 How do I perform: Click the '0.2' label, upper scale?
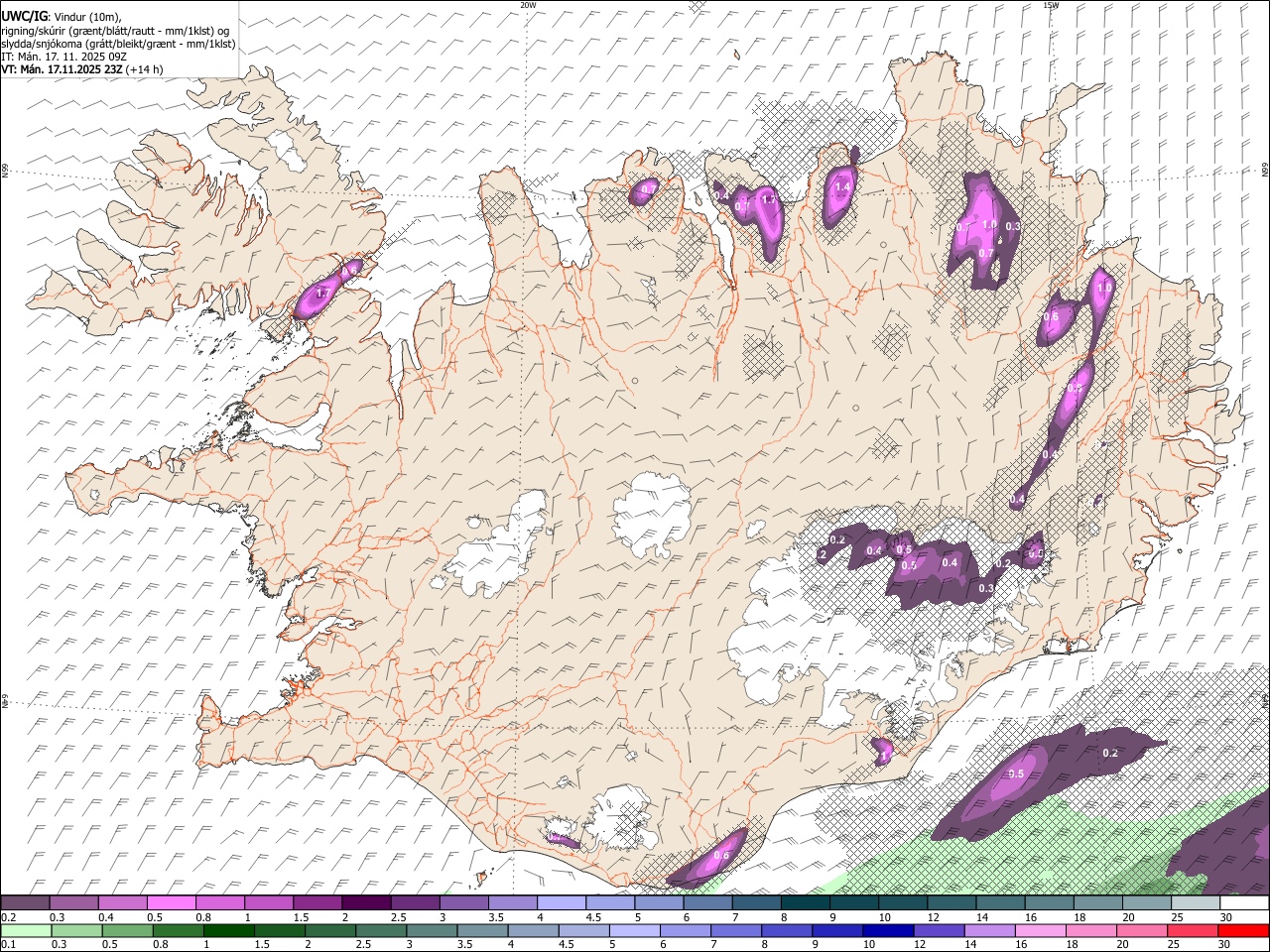pyautogui.click(x=9, y=917)
